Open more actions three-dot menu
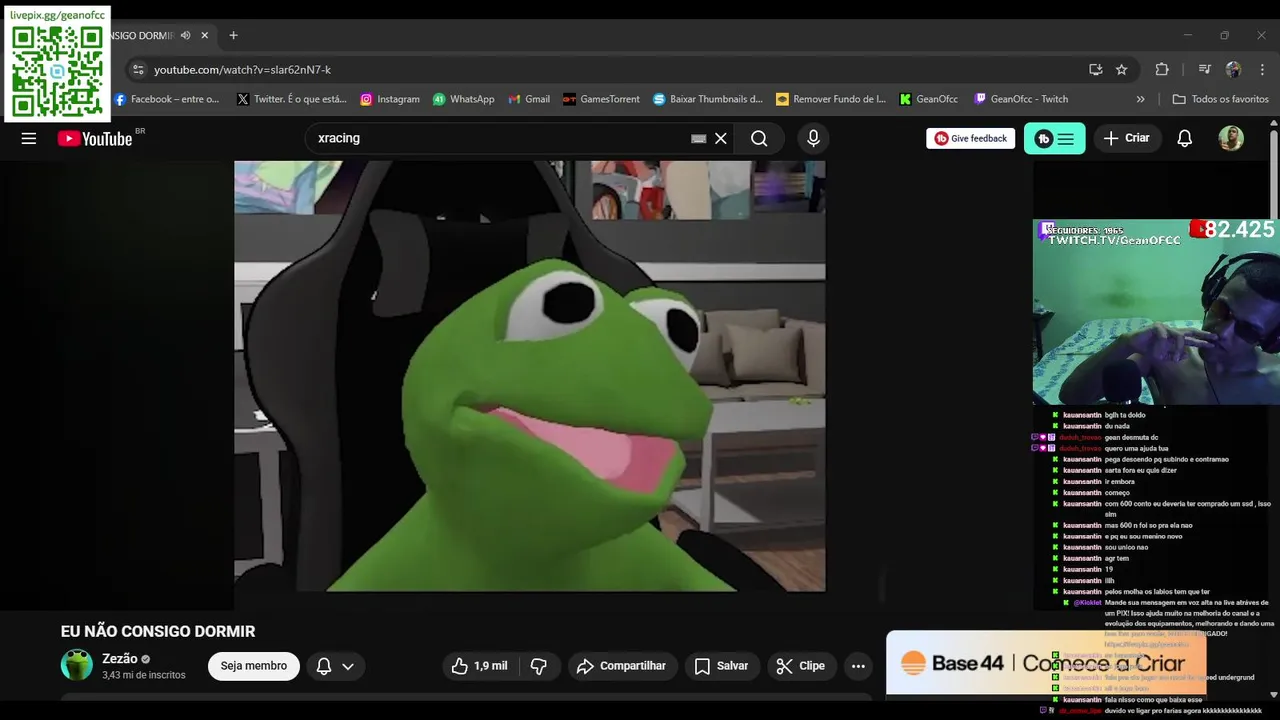The width and height of the screenshot is (1280, 720). click(x=858, y=666)
